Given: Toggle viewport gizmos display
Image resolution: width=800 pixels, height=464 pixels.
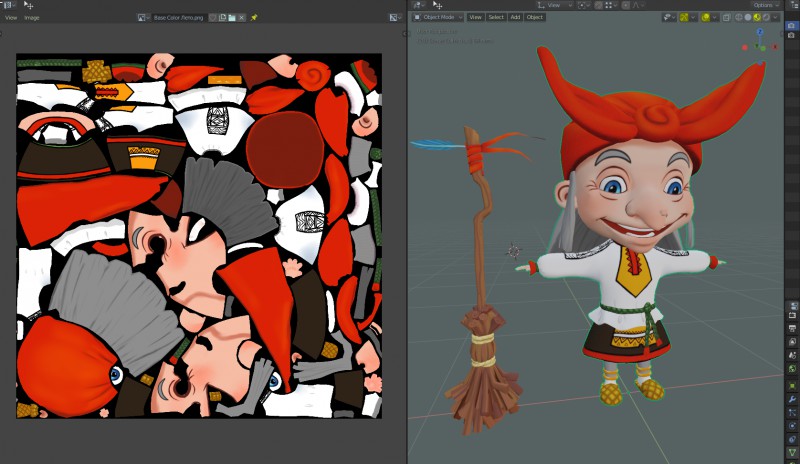Looking at the screenshot, I should click(684, 17).
